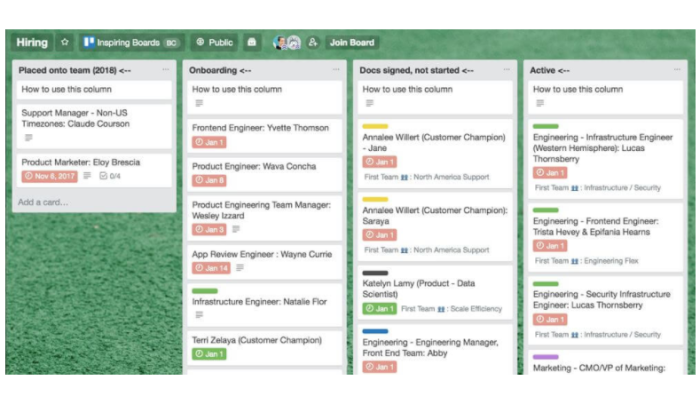Open the Docs signed, not started list menu
This screenshot has width=700, height=420.
(x=507, y=70)
